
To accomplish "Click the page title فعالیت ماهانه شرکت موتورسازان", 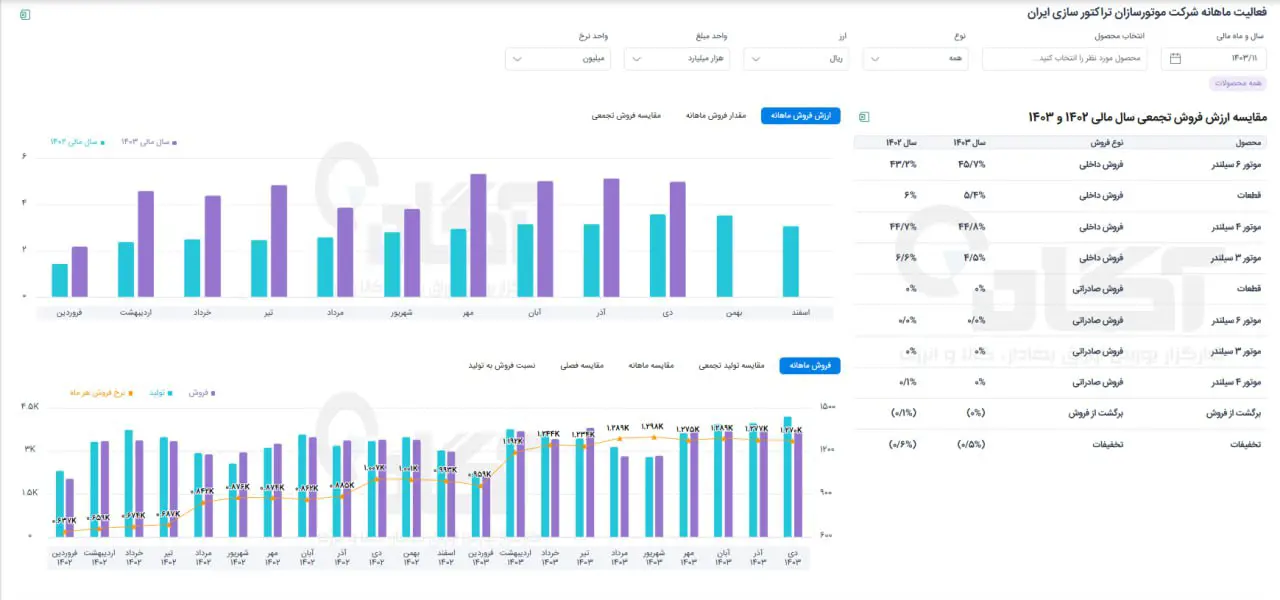I will tap(1146, 13).
